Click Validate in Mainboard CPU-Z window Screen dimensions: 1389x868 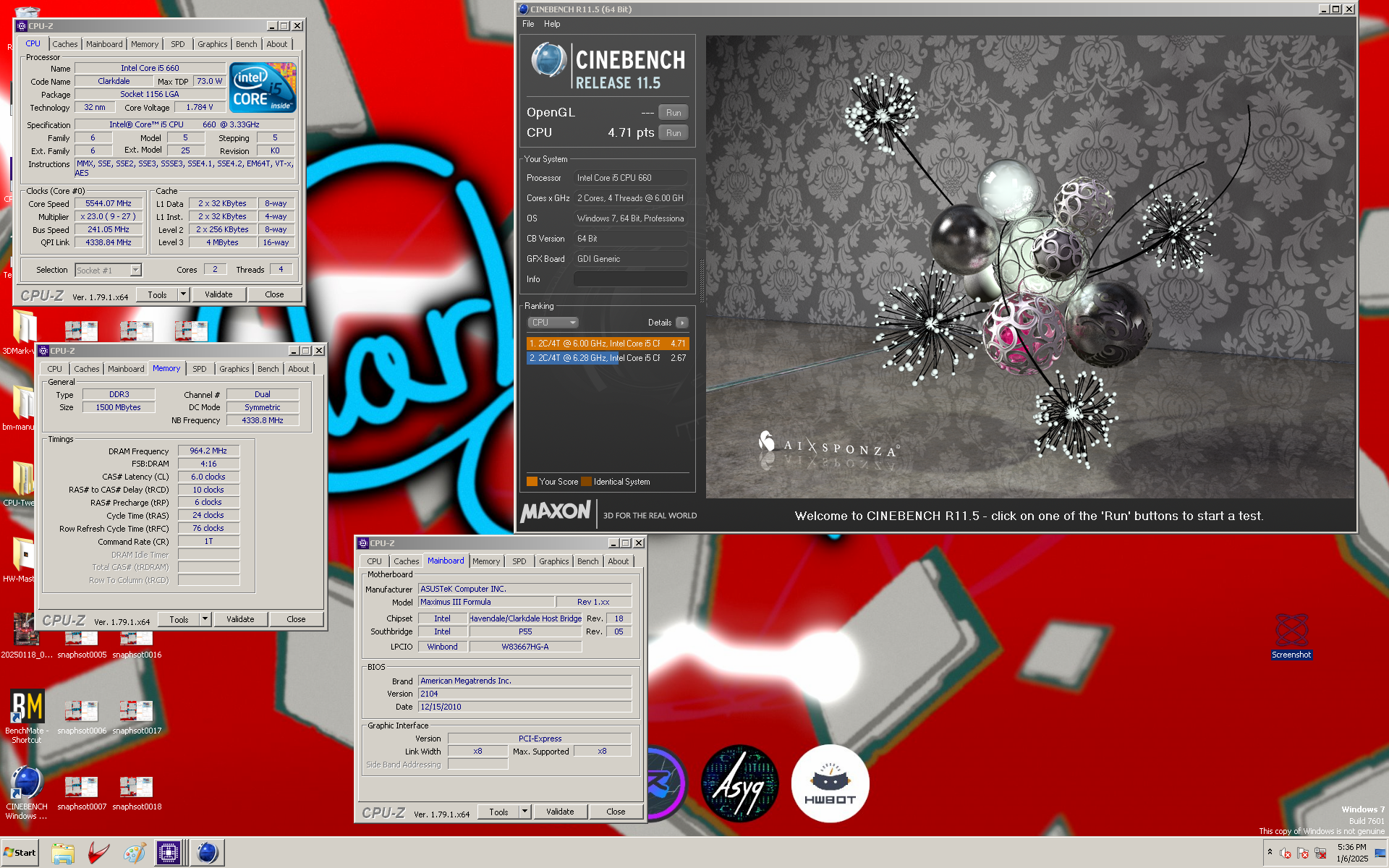[560, 812]
